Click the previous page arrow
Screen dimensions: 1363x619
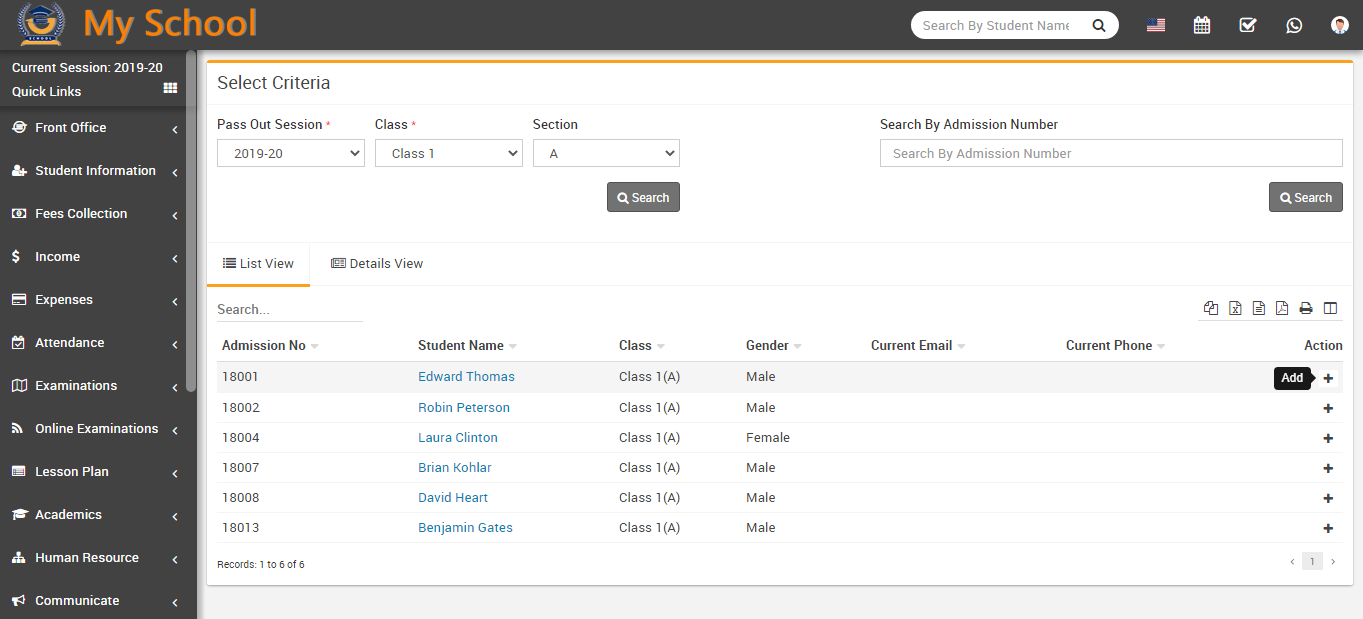click(x=1291, y=562)
